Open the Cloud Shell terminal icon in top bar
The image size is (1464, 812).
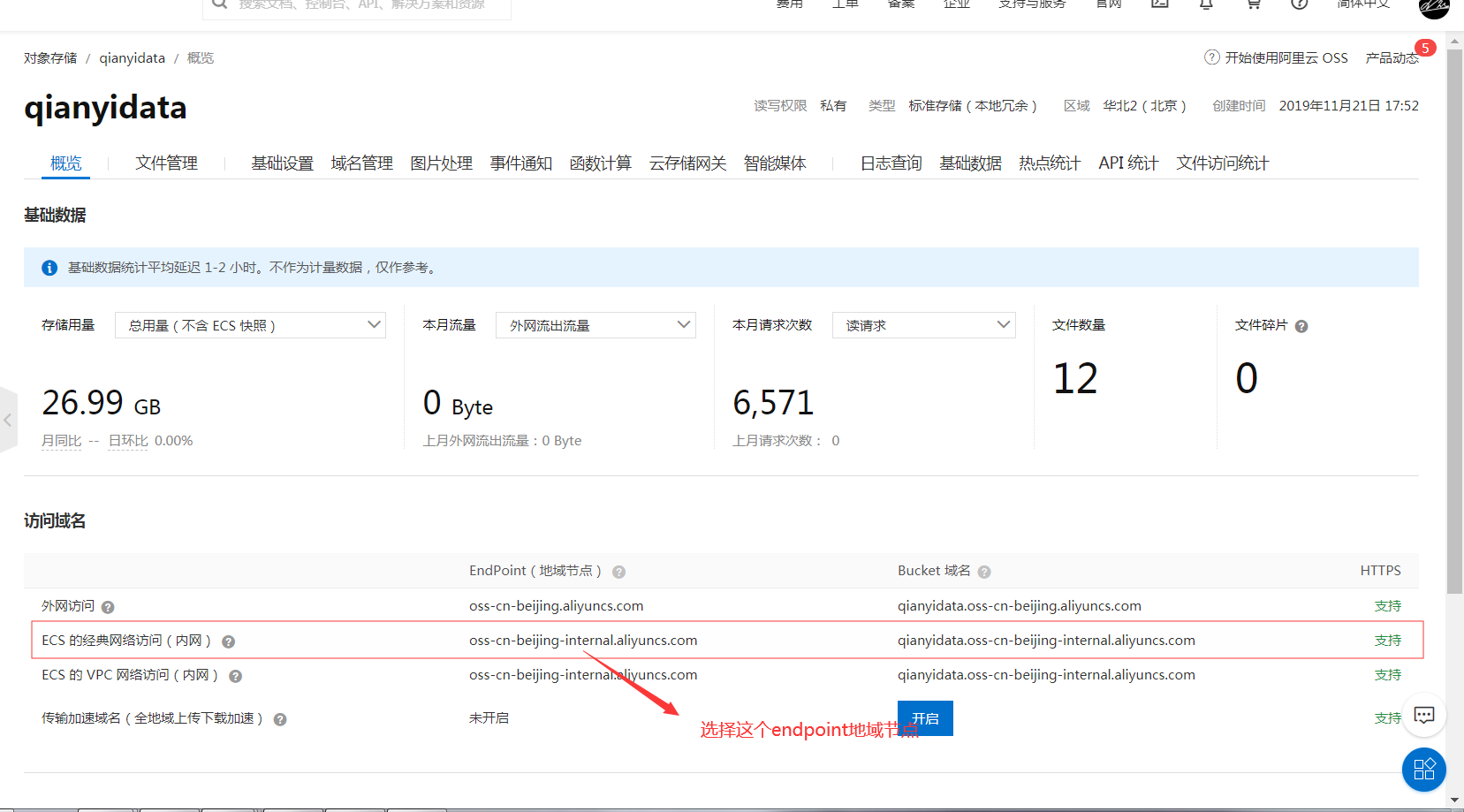1160,4
